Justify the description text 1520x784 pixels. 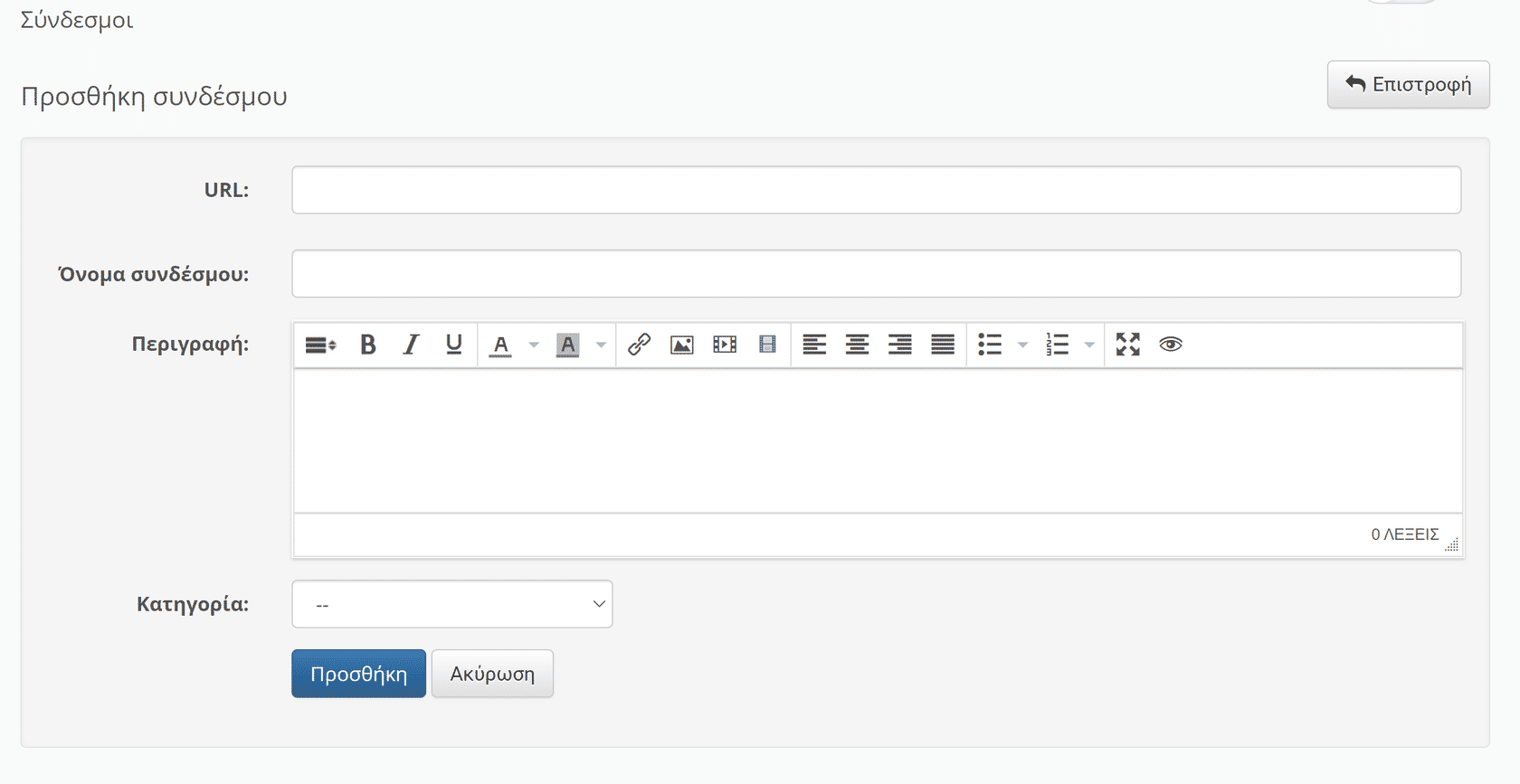point(943,345)
